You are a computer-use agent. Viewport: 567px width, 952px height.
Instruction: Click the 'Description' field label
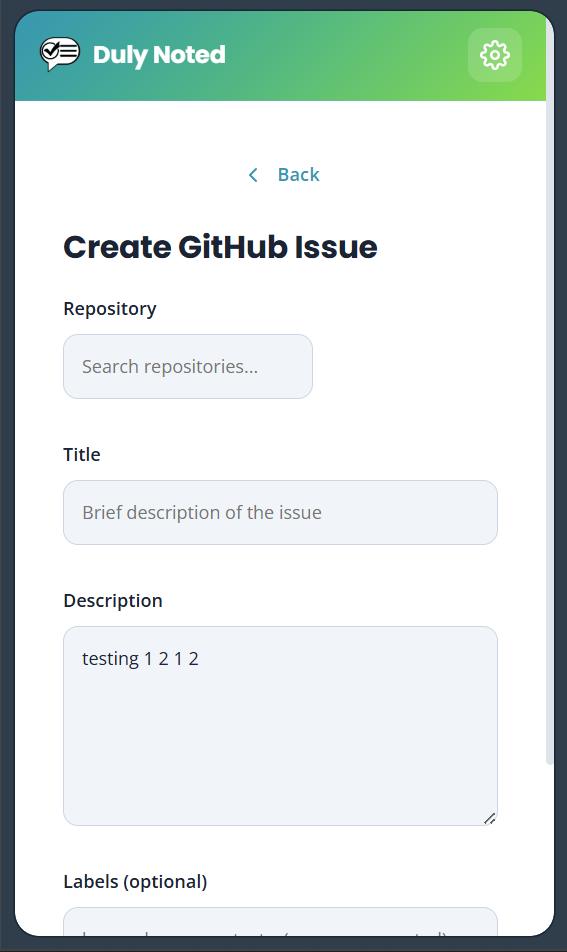113,600
